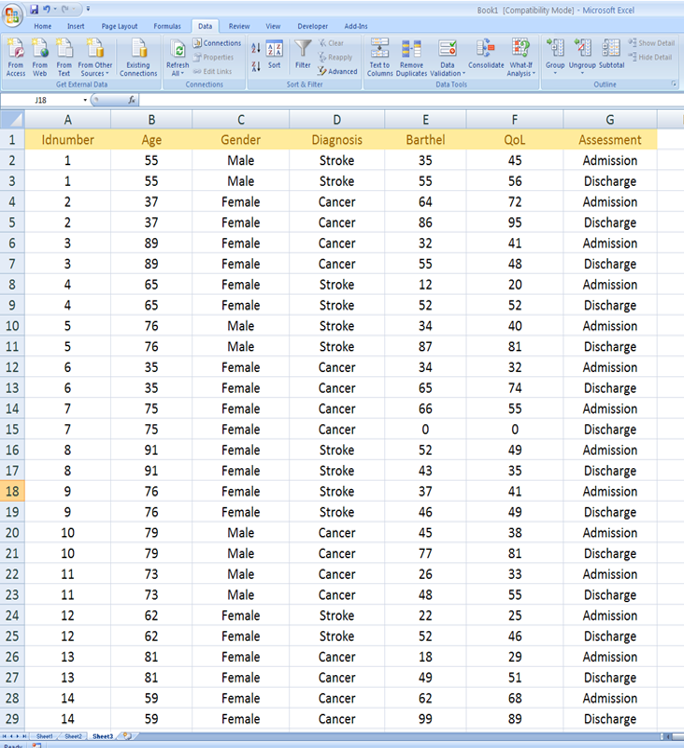Select the Diagnosis header cell
The height and width of the screenshot is (748, 684).
click(337, 140)
